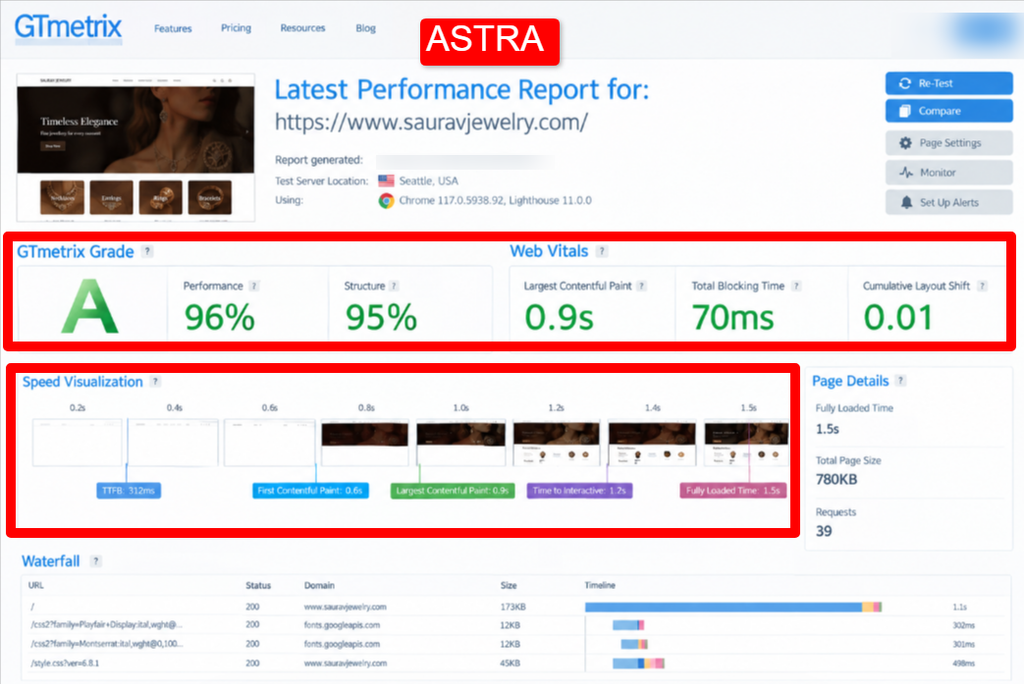The image size is (1024, 684).
Task: Click the Size column header
Action: tap(509, 585)
